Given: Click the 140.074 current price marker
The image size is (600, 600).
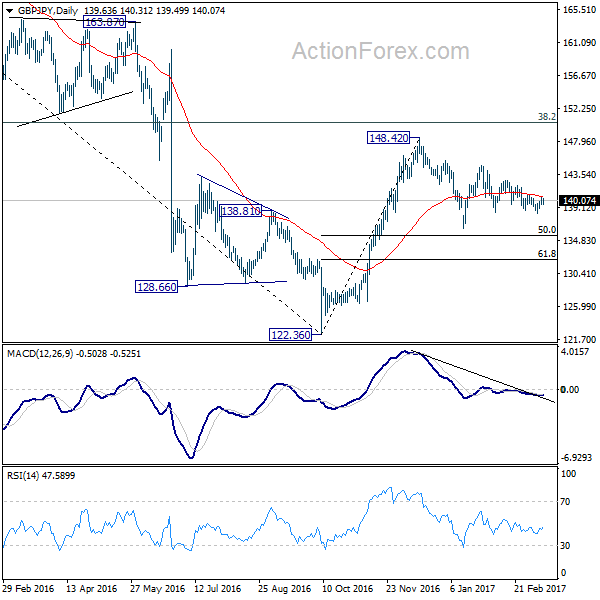Looking at the screenshot, I should tap(579, 201).
